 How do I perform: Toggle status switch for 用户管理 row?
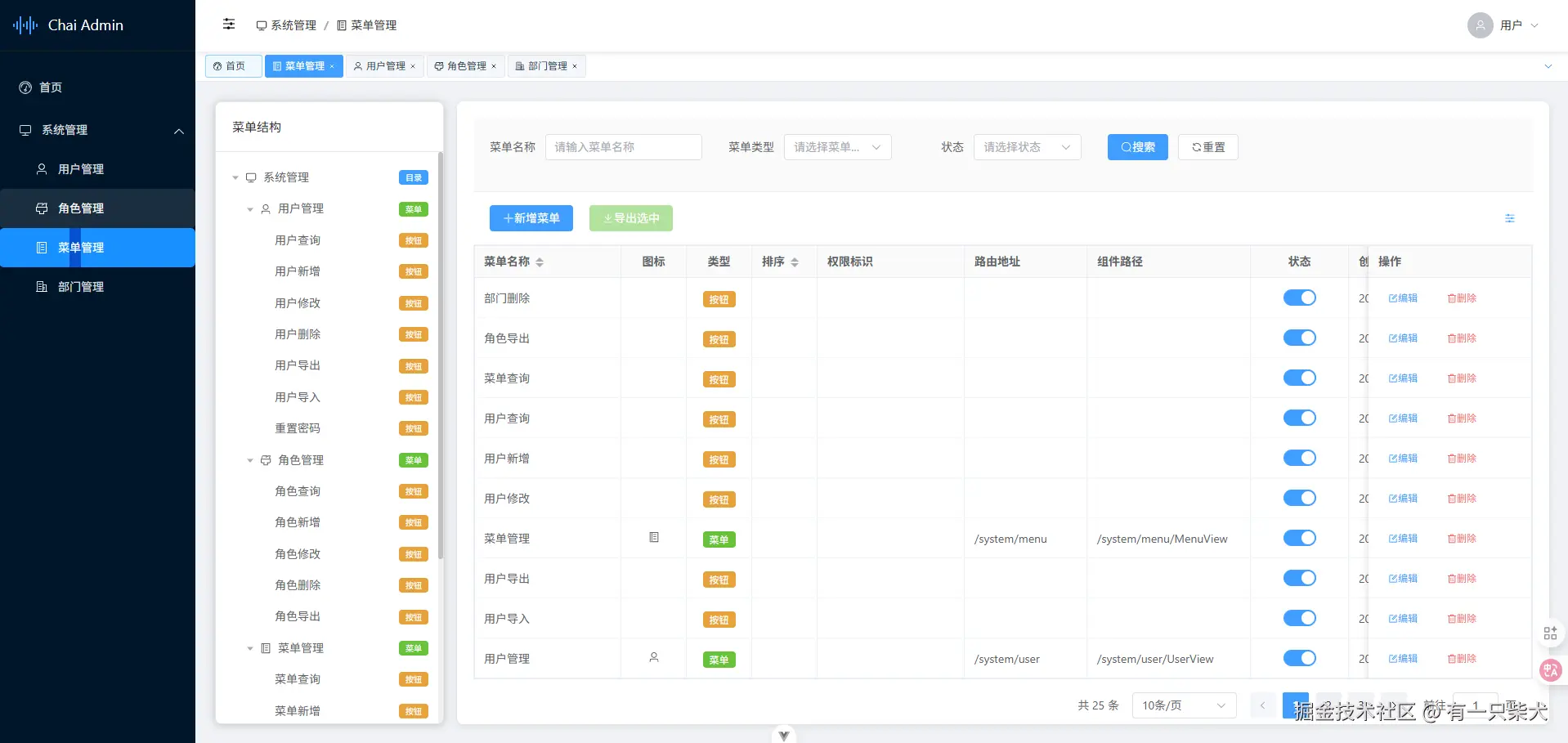(x=1299, y=658)
